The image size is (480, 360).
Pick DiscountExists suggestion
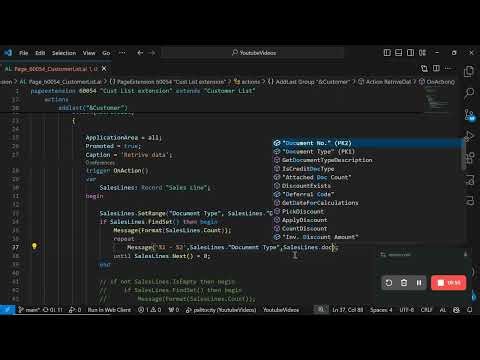click(367, 186)
